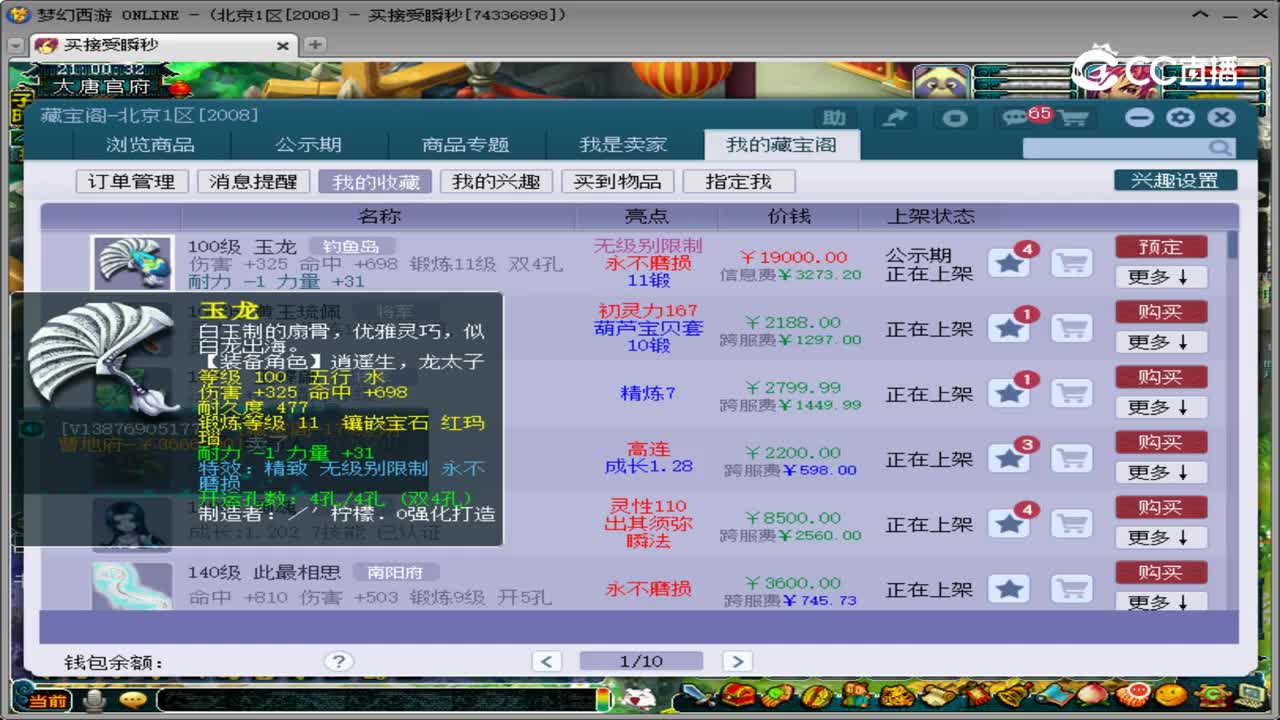Open the 助 help button in header
The width and height of the screenshot is (1280, 720).
coord(836,117)
